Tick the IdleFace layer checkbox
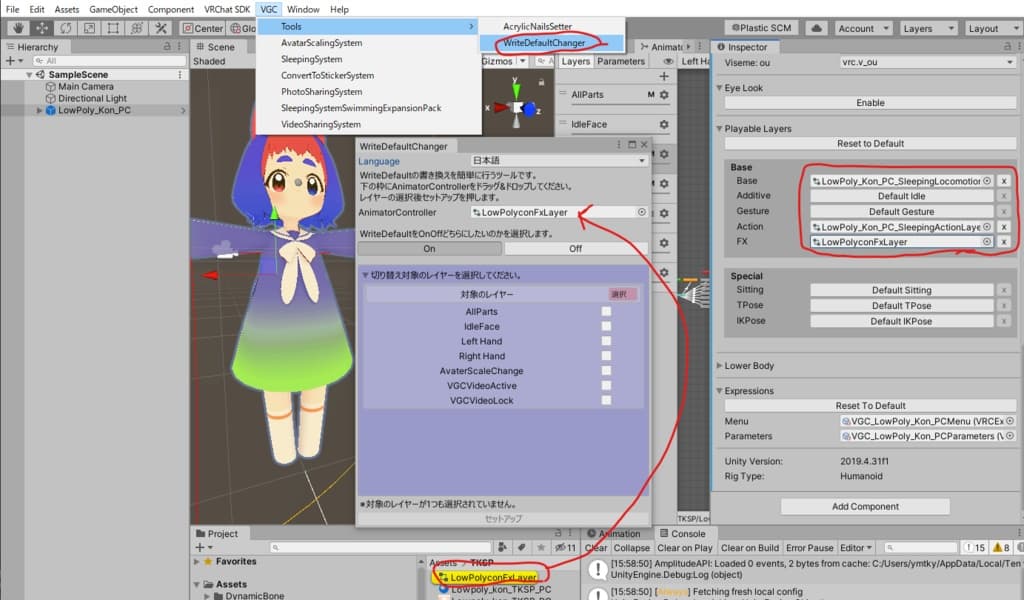 (606, 327)
